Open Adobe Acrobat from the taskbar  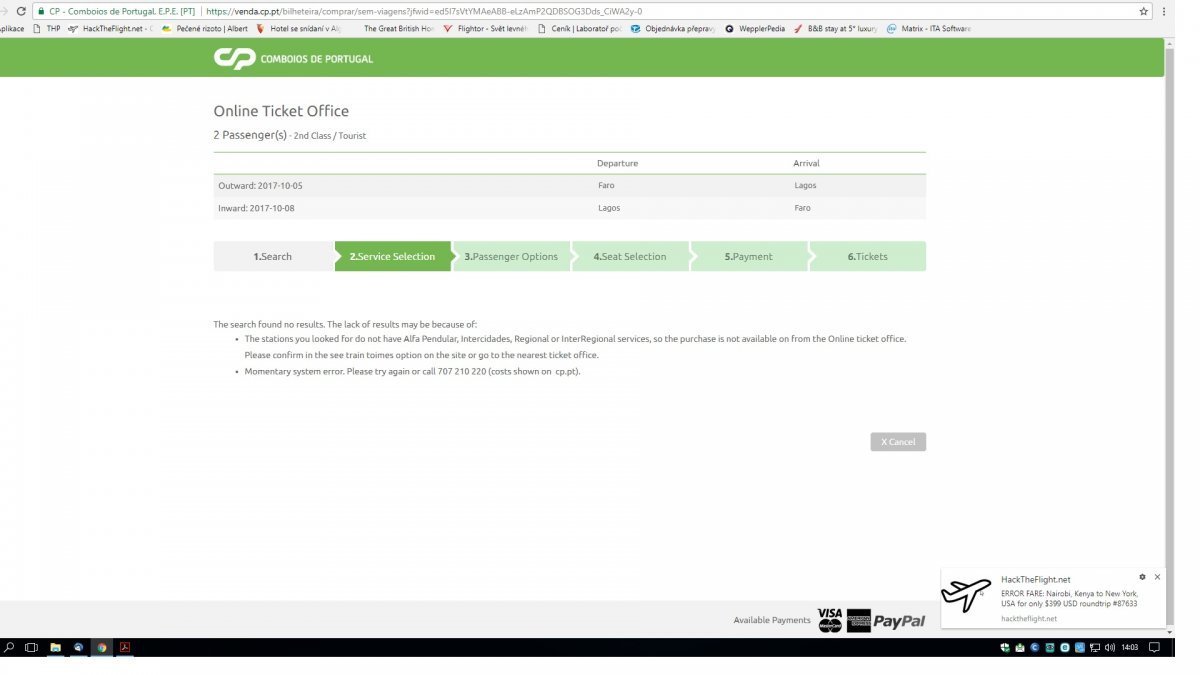[x=125, y=647]
